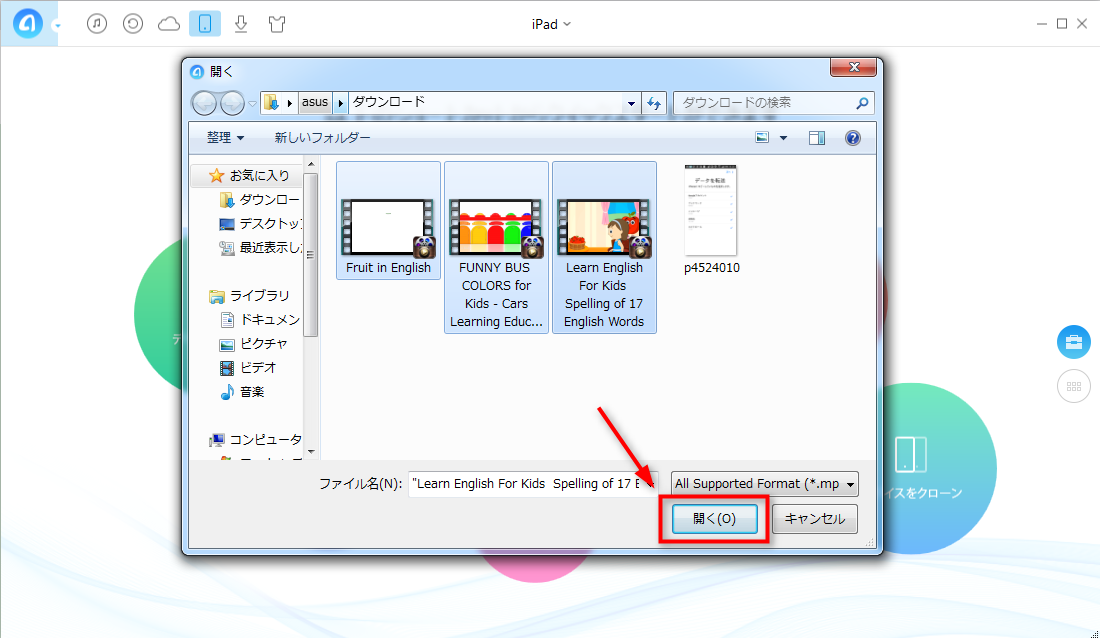Image resolution: width=1100 pixels, height=638 pixels.
Task: Click the forward navigation arrow
Action: click(232, 103)
